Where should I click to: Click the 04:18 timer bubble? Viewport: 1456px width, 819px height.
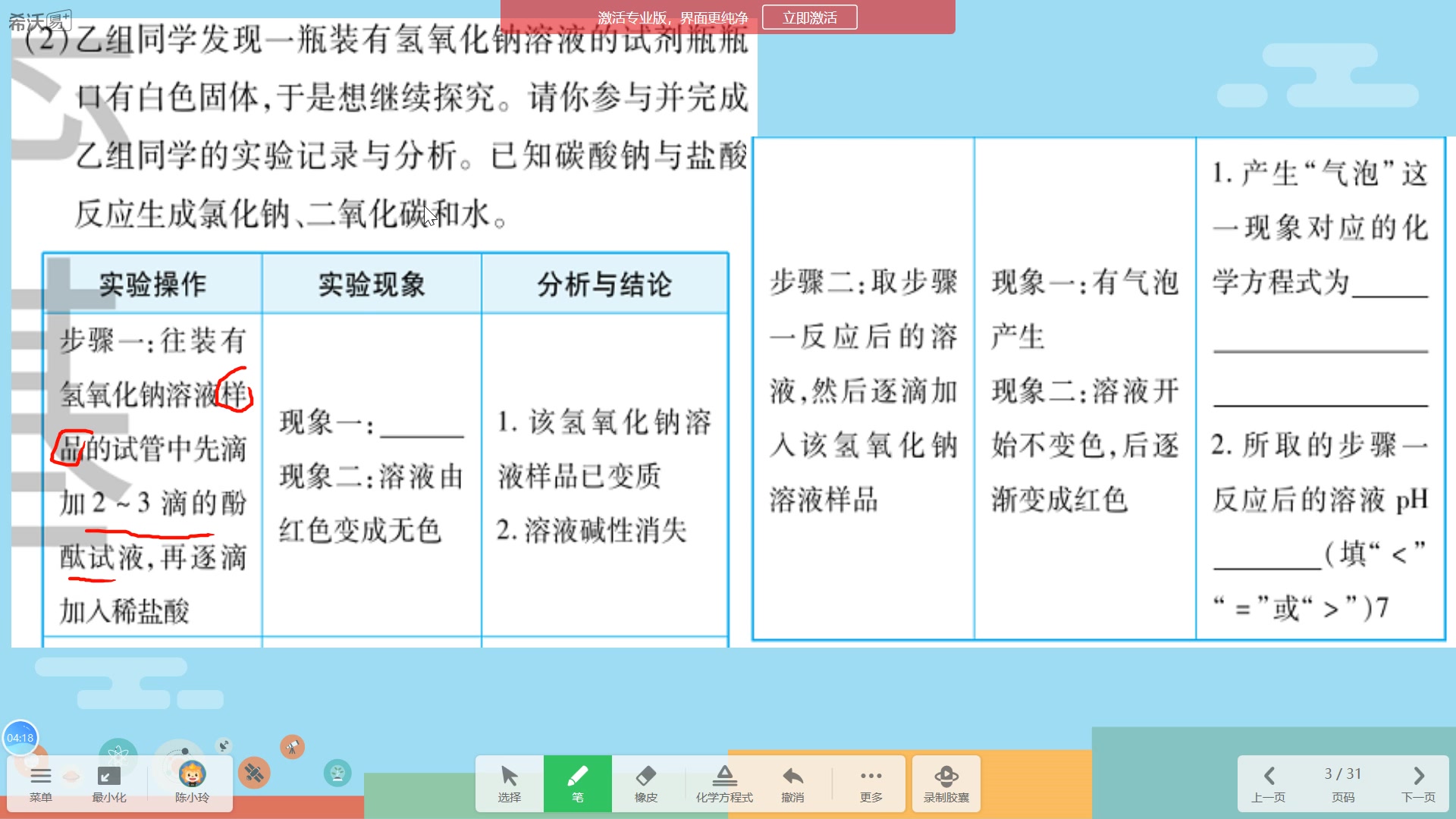(x=20, y=738)
